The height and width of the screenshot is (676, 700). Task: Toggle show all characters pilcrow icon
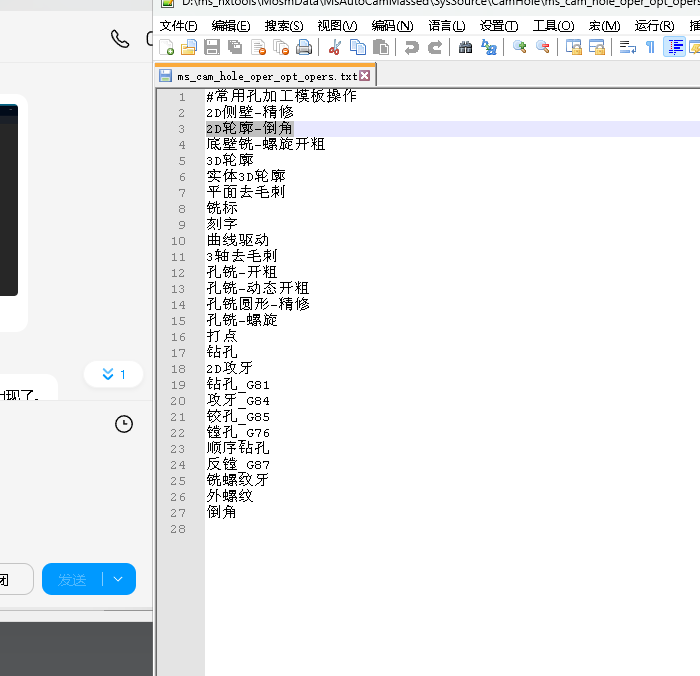point(650,47)
